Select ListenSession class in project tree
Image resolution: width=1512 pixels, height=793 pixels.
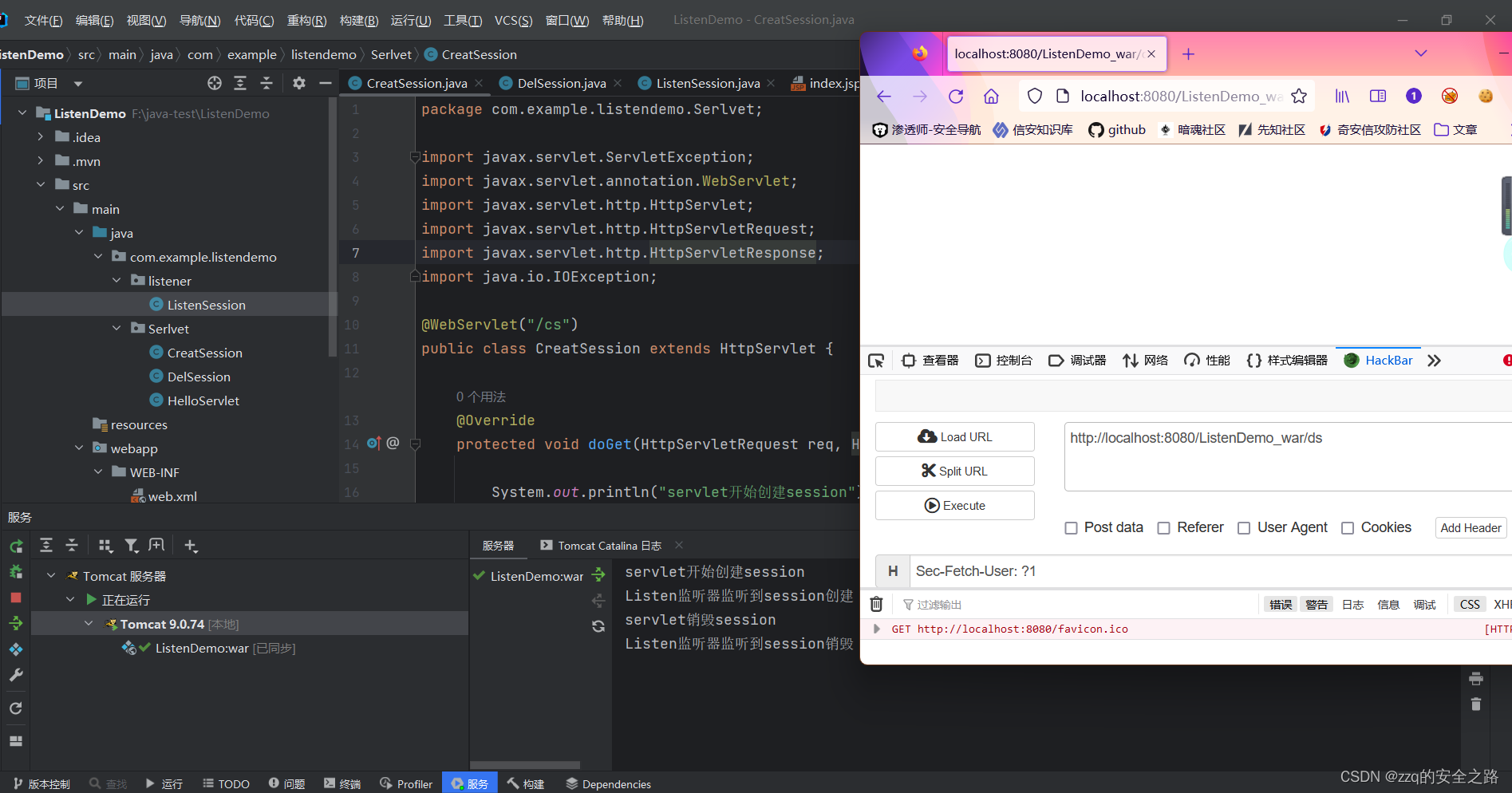[206, 305]
